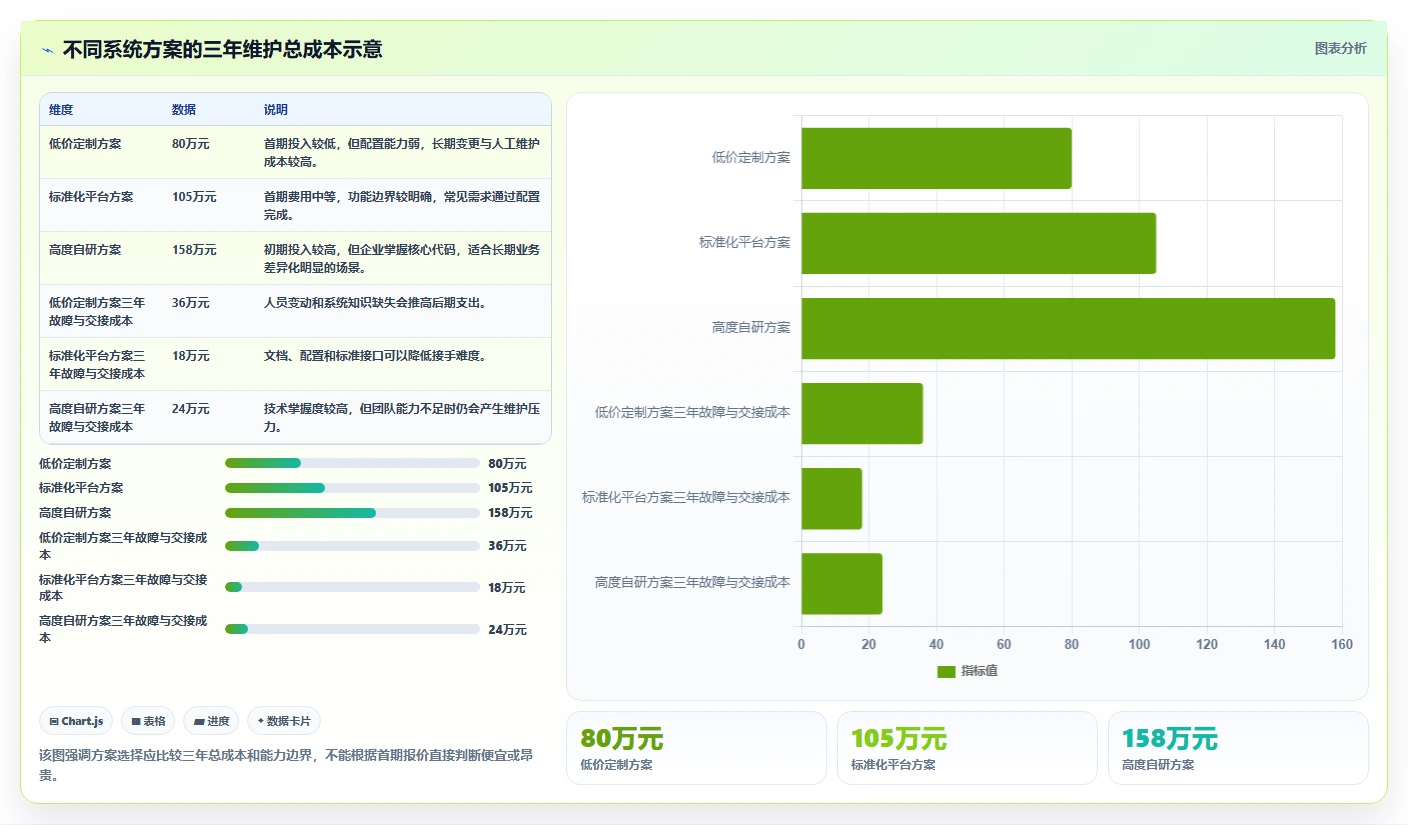This screenshot has height=825, width=1408.
Task: Toggle the 指标值 legend color box
Action: [946, 671]
